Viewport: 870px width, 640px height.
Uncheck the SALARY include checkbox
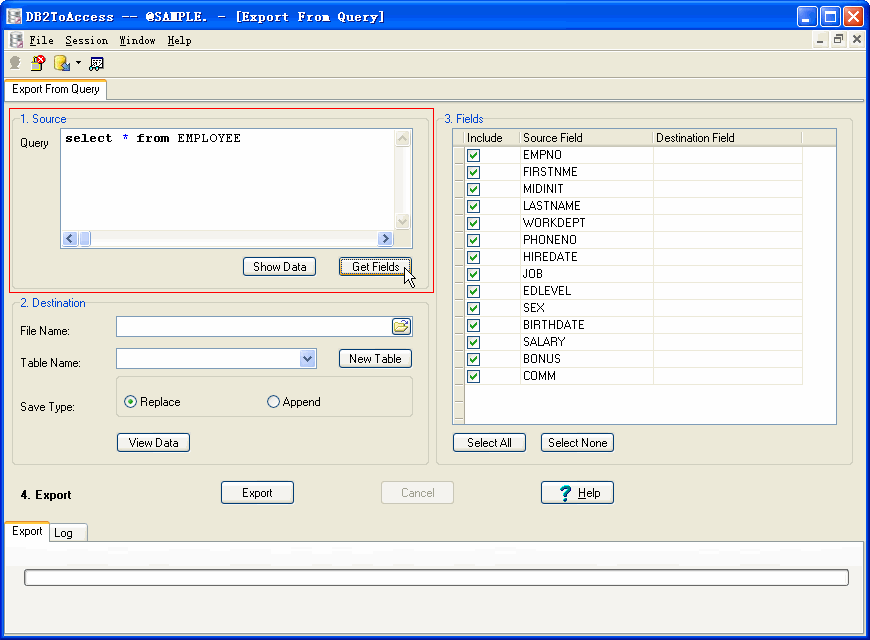(x=473, y=342)
